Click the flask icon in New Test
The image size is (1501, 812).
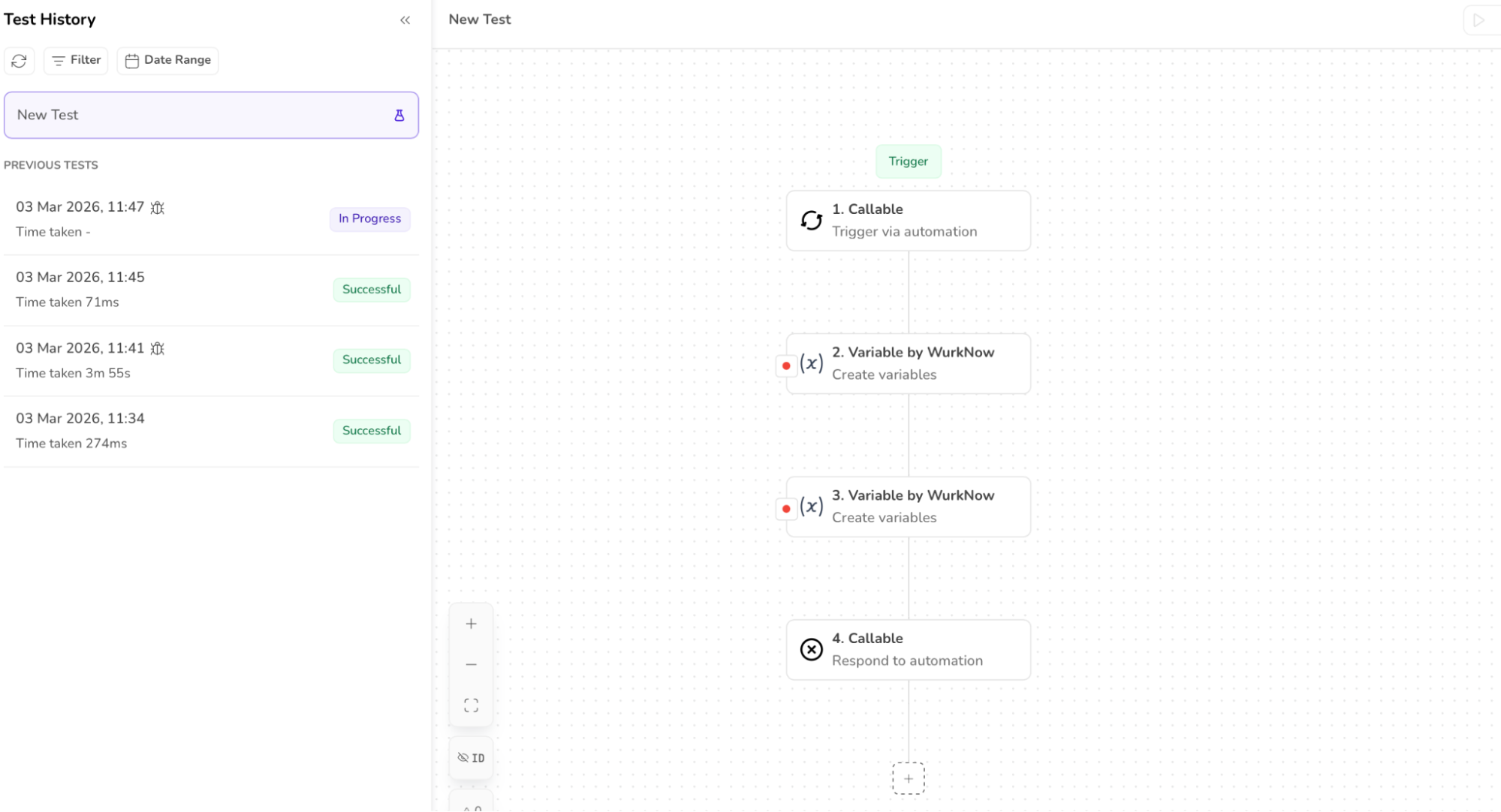coord(399,116)
